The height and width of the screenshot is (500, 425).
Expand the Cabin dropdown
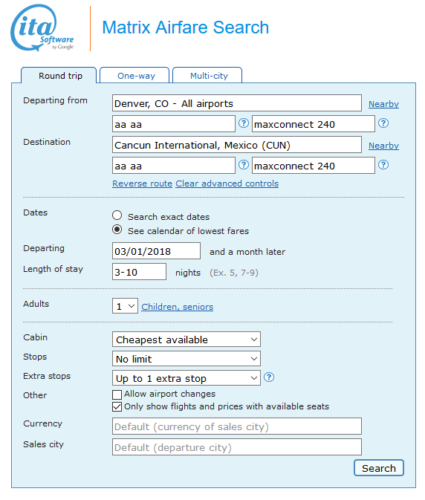point(186,340)
